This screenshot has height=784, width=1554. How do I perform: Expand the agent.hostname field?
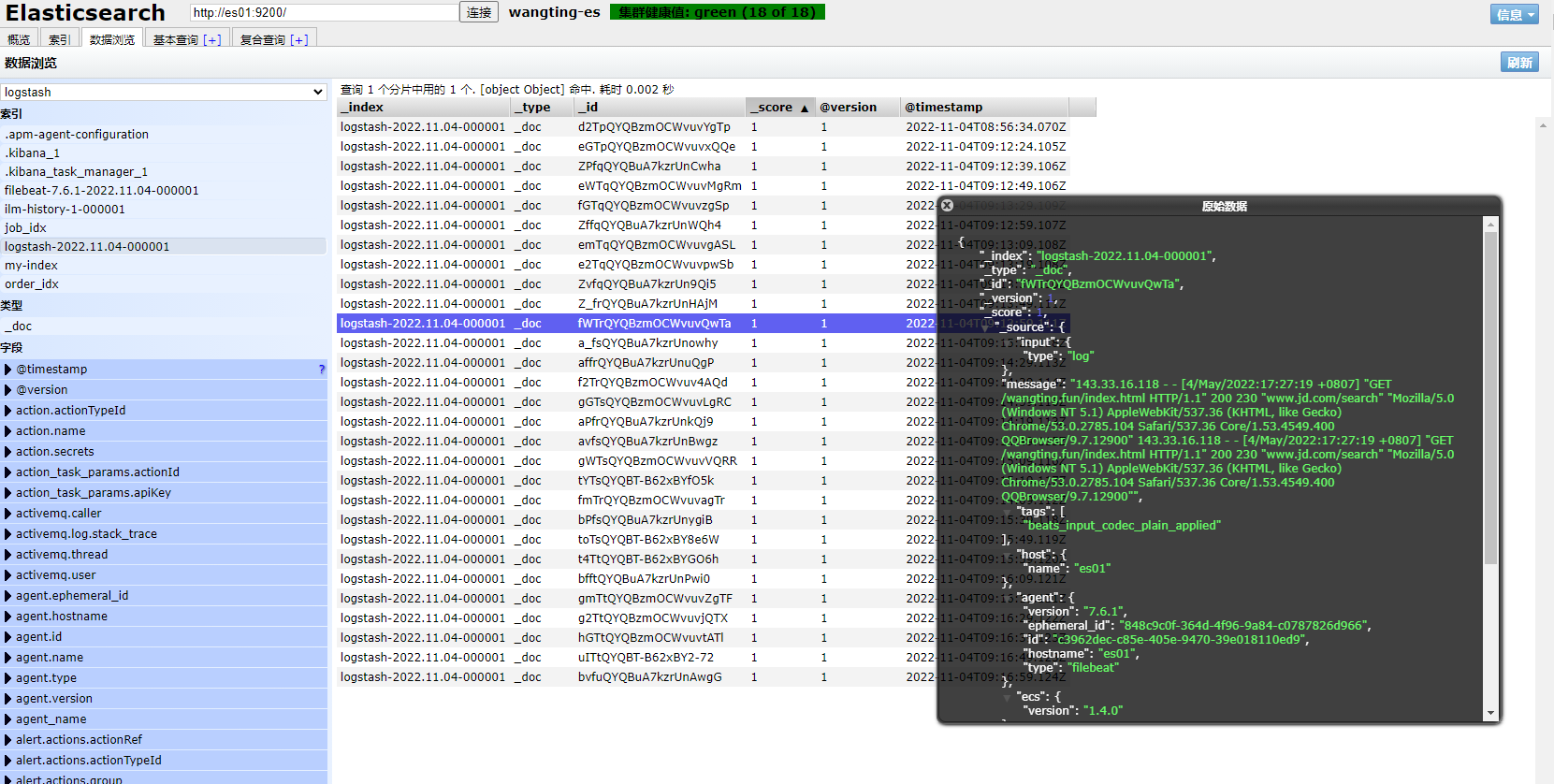[x=8, y=617]
